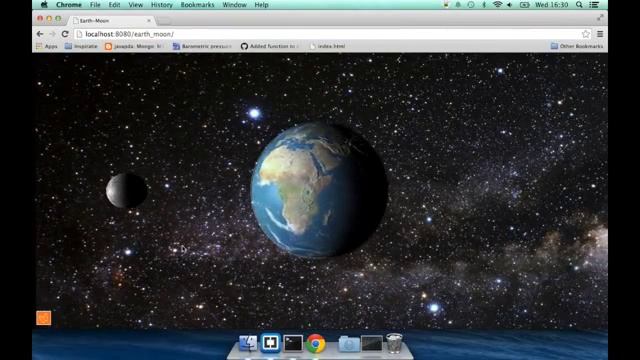Open Terminal from the Dock
Image resolution: width=640 pixels, height=360 pixels.
pyautogui.click(x=293, y=343)
